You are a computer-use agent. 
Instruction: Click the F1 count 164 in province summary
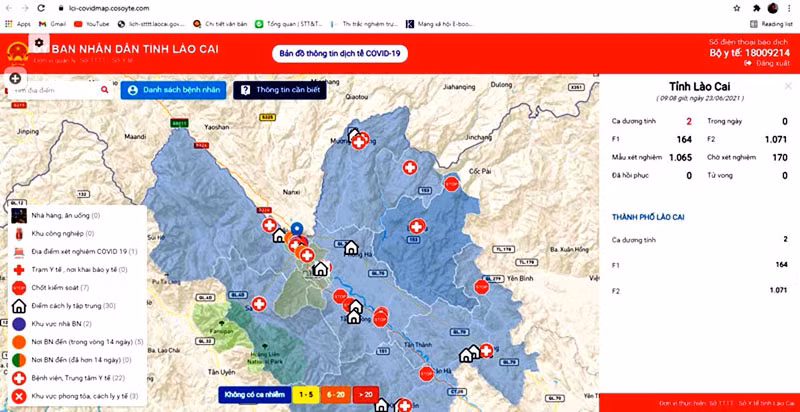[x=684, y=139]
